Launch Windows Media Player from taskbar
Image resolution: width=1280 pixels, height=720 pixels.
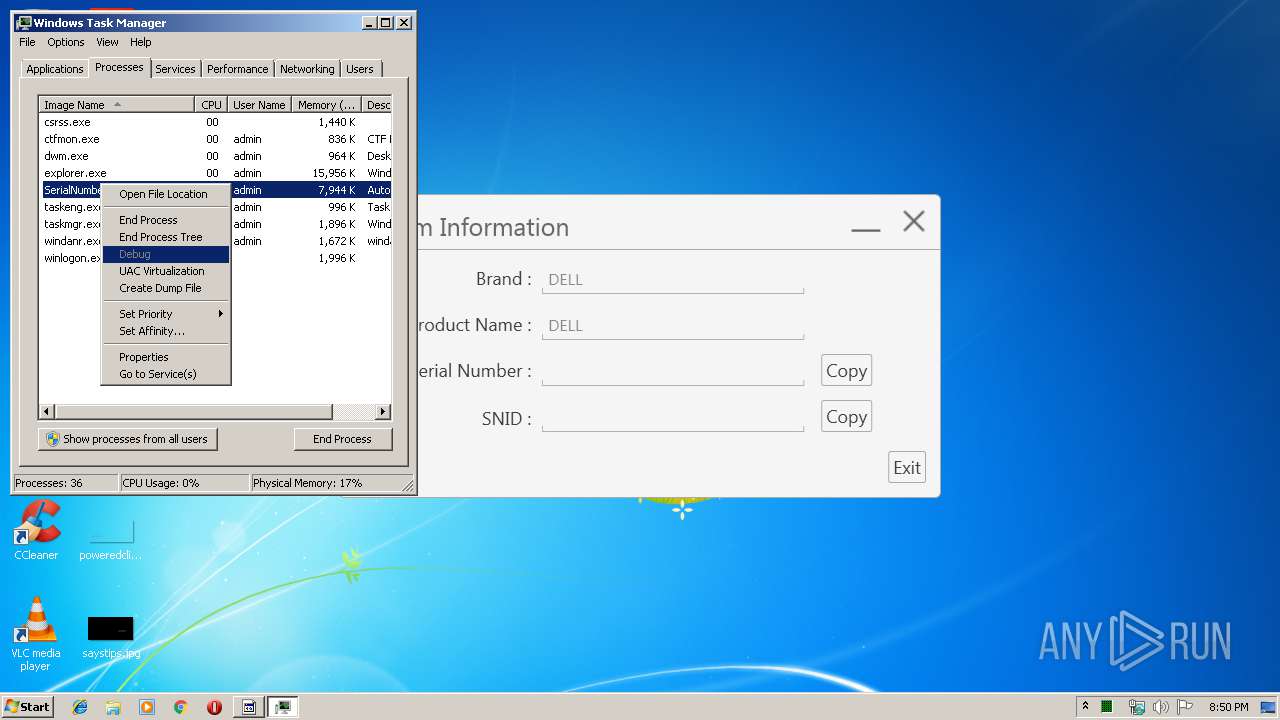tap(147, 707)
